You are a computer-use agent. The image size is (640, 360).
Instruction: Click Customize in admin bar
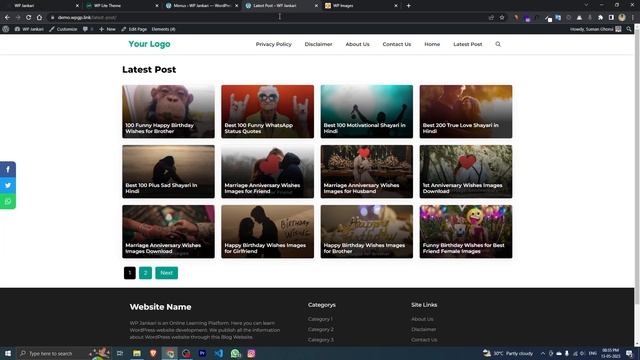point(63,29)
